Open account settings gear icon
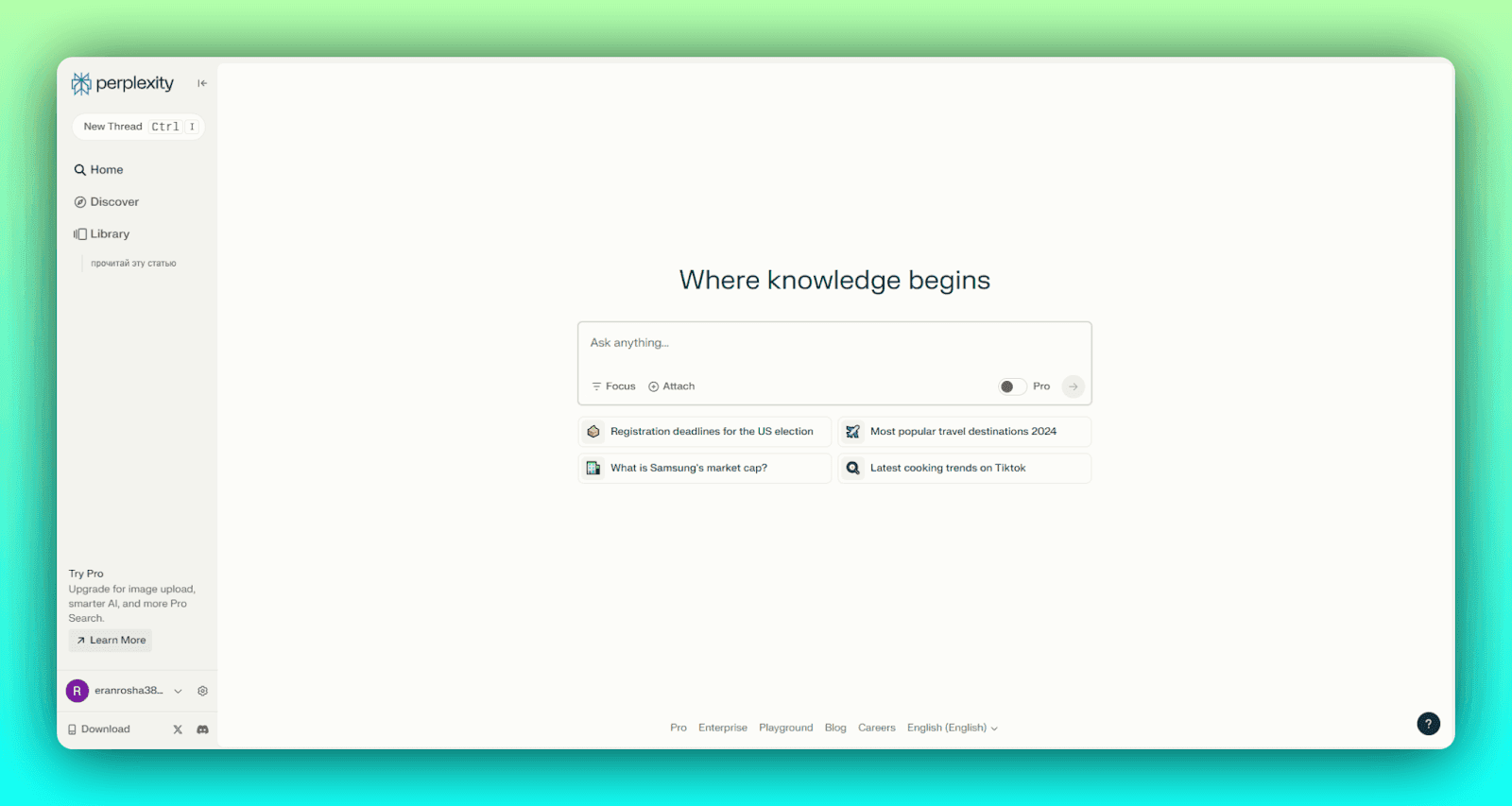 tap(202, 691)
